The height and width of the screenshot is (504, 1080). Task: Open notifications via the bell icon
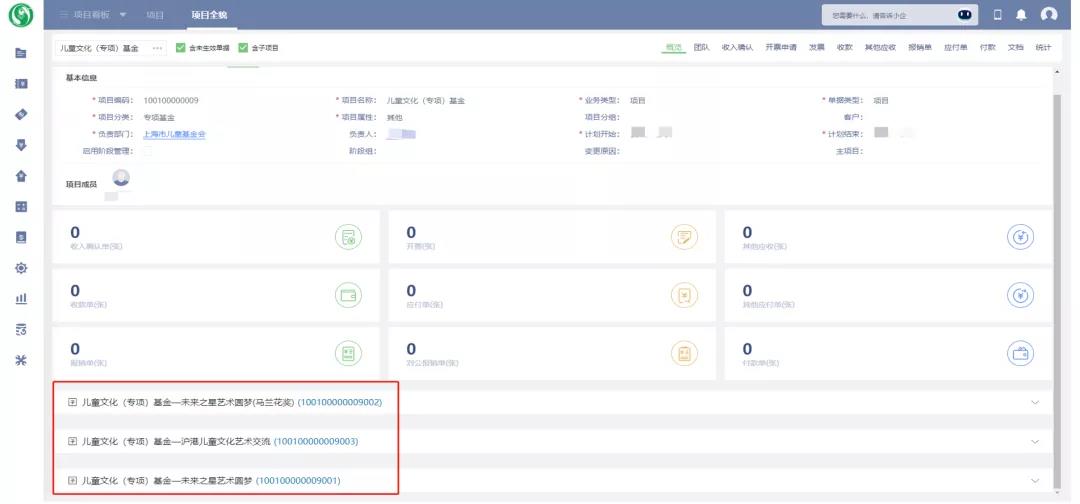[1021, 15]
